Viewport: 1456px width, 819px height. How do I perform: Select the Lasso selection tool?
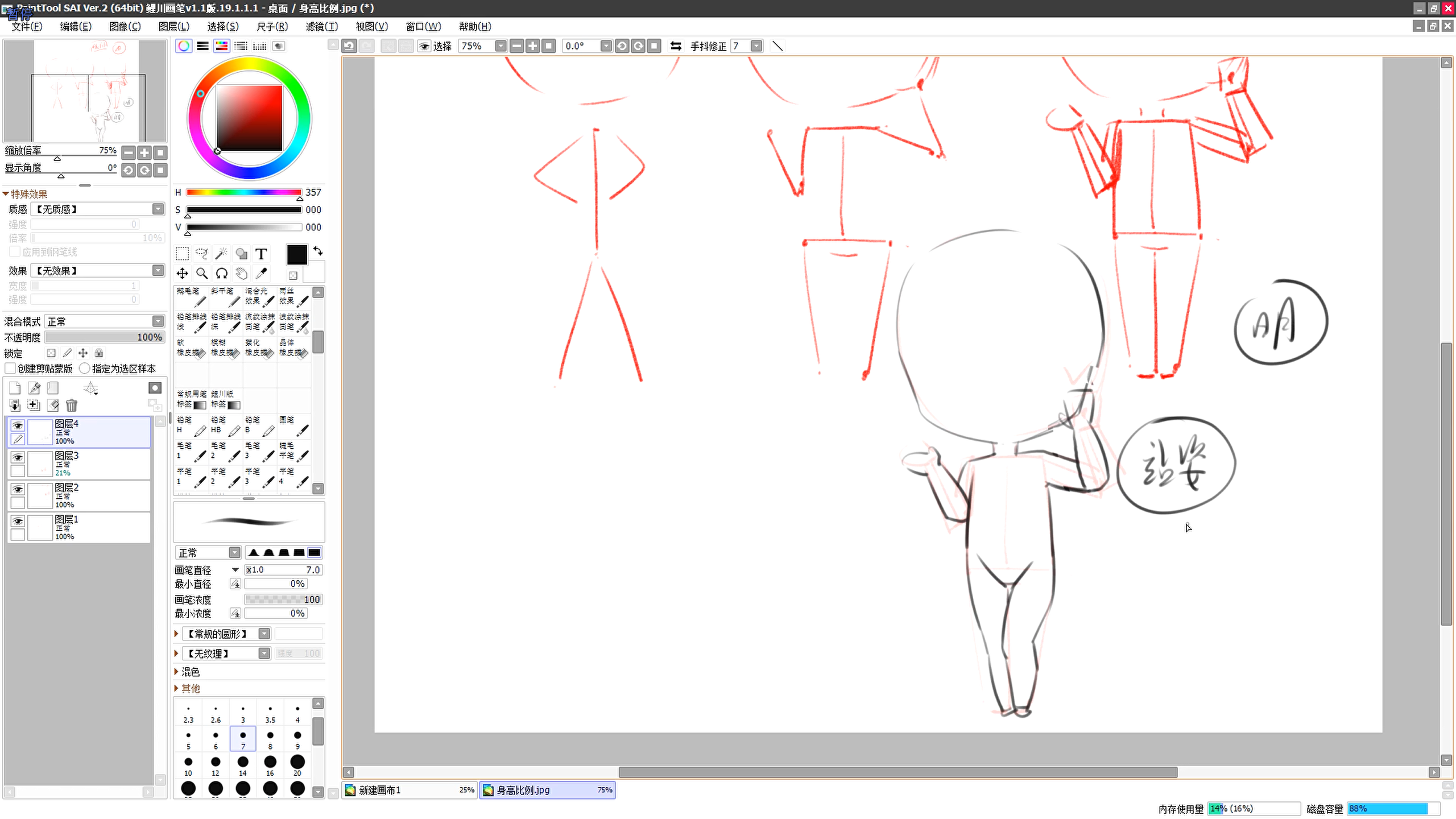point(202,254)
